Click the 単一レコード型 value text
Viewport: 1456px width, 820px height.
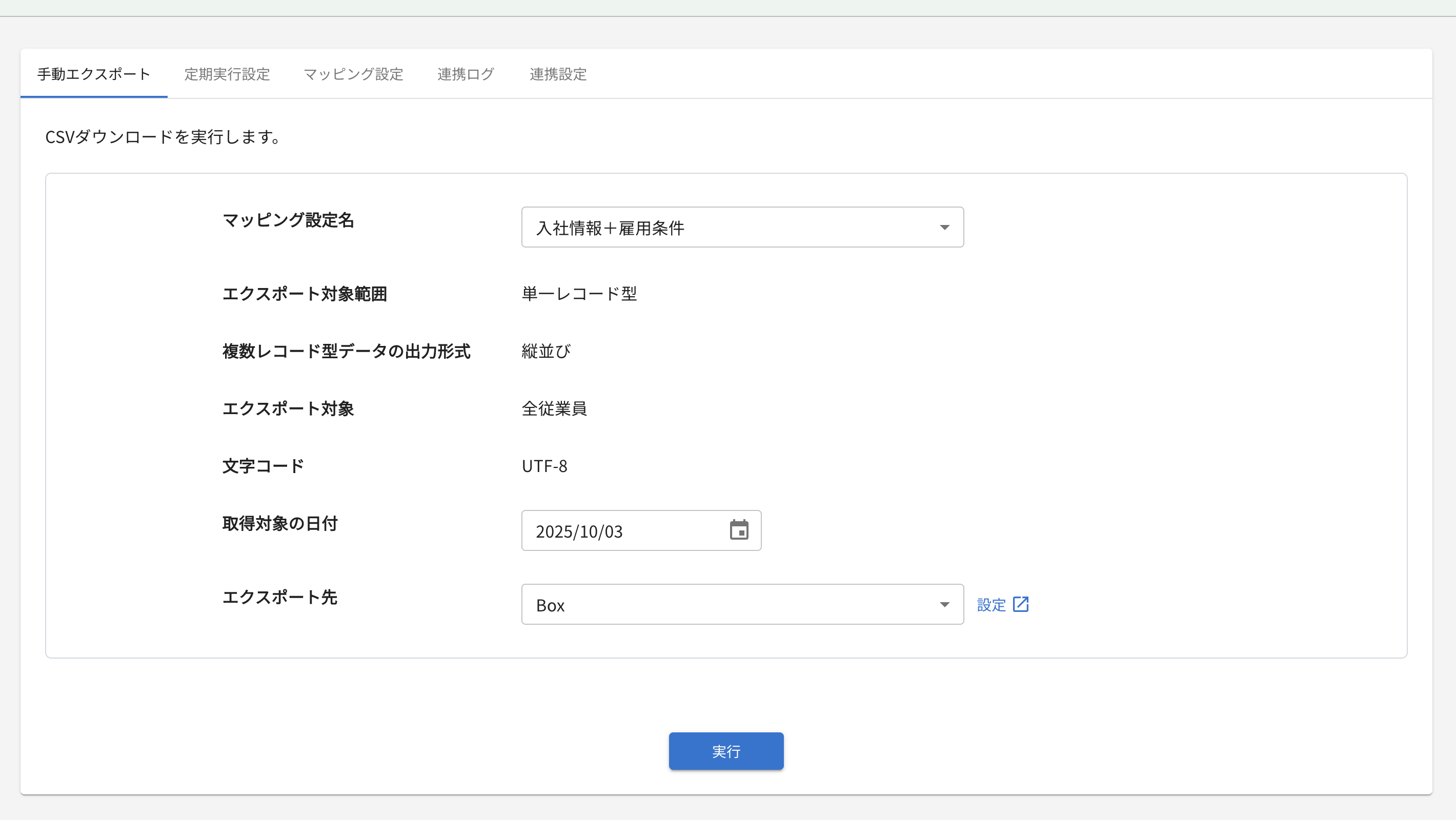click(x=579, y=294)
